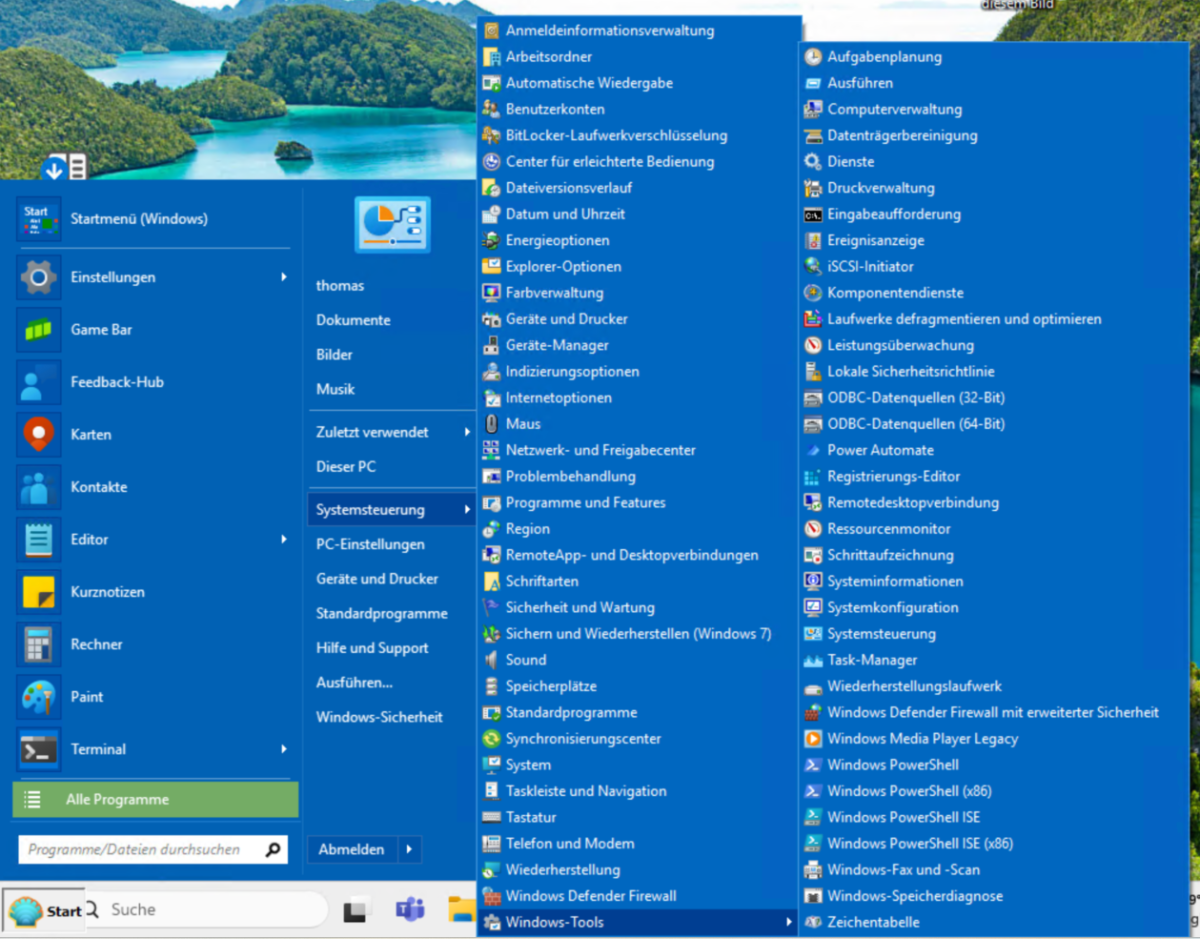The image size is (1200, 939).
Task: Click the Task View taskbar icon
Action: coord(357,910)
